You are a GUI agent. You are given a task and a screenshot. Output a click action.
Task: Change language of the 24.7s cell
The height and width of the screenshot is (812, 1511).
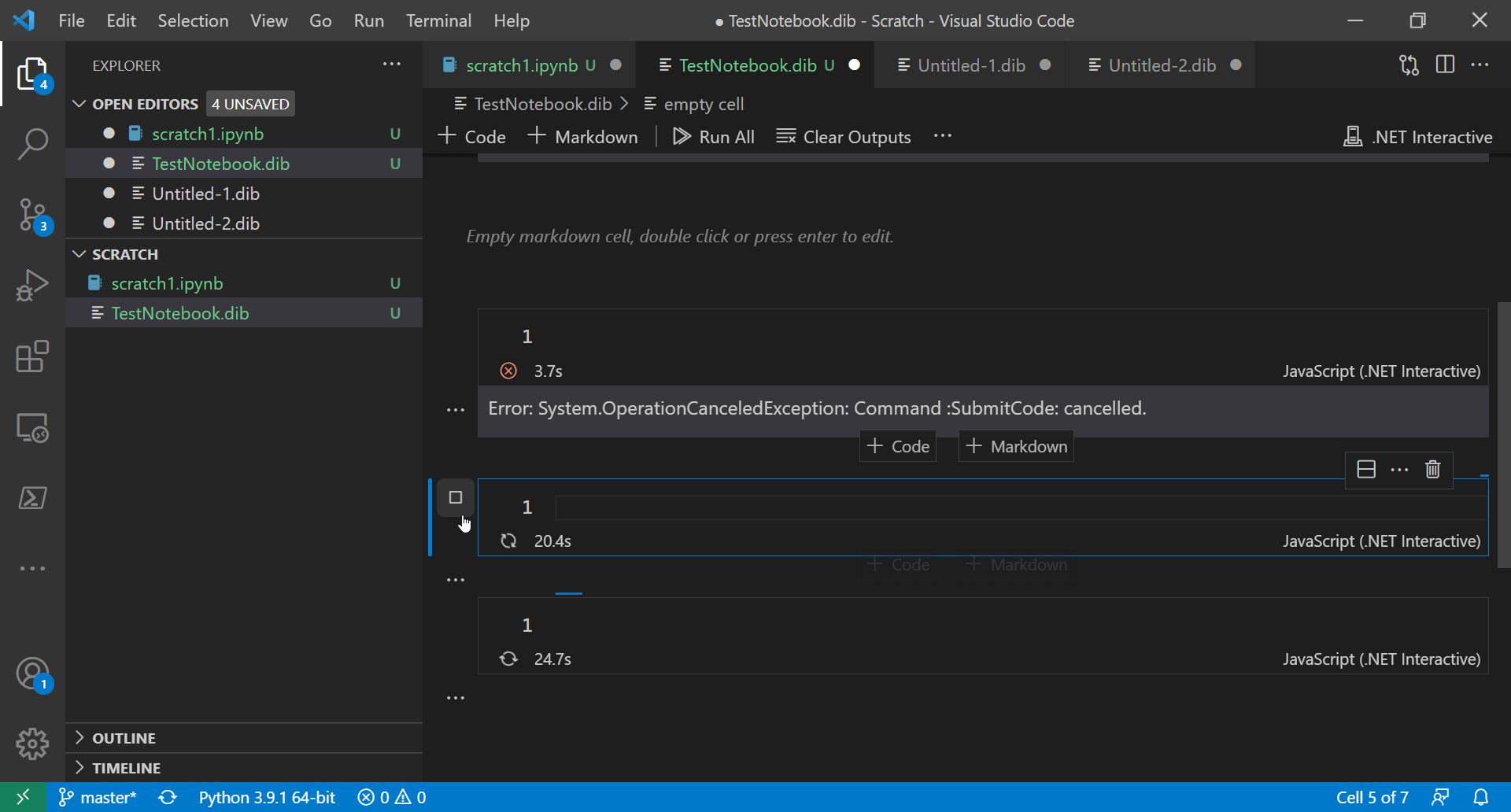coord(1381,659)
